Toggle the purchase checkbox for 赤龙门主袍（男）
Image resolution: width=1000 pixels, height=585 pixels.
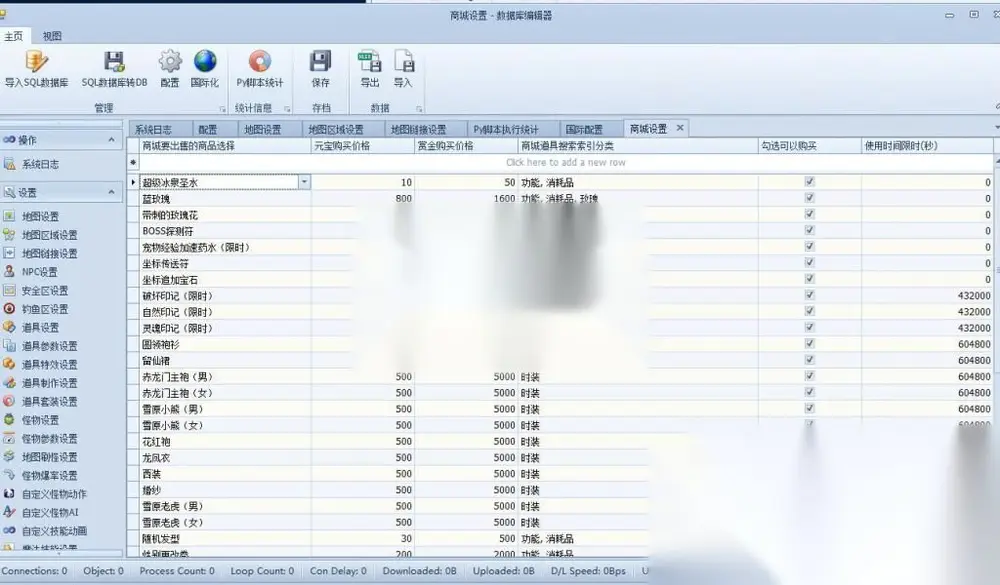click(809, 376)
